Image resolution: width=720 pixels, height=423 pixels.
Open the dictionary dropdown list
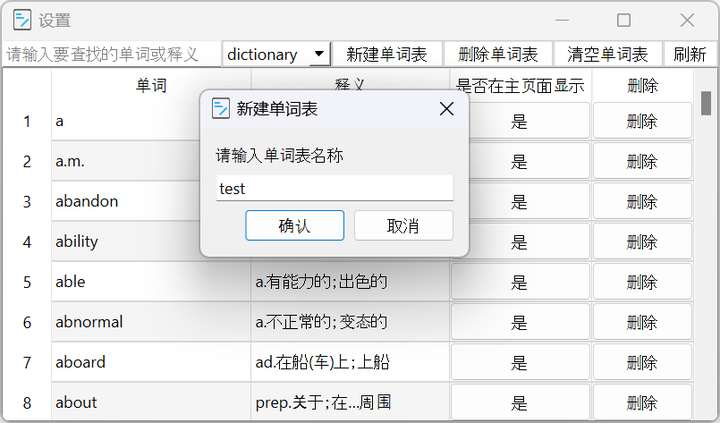pos(319,54)
